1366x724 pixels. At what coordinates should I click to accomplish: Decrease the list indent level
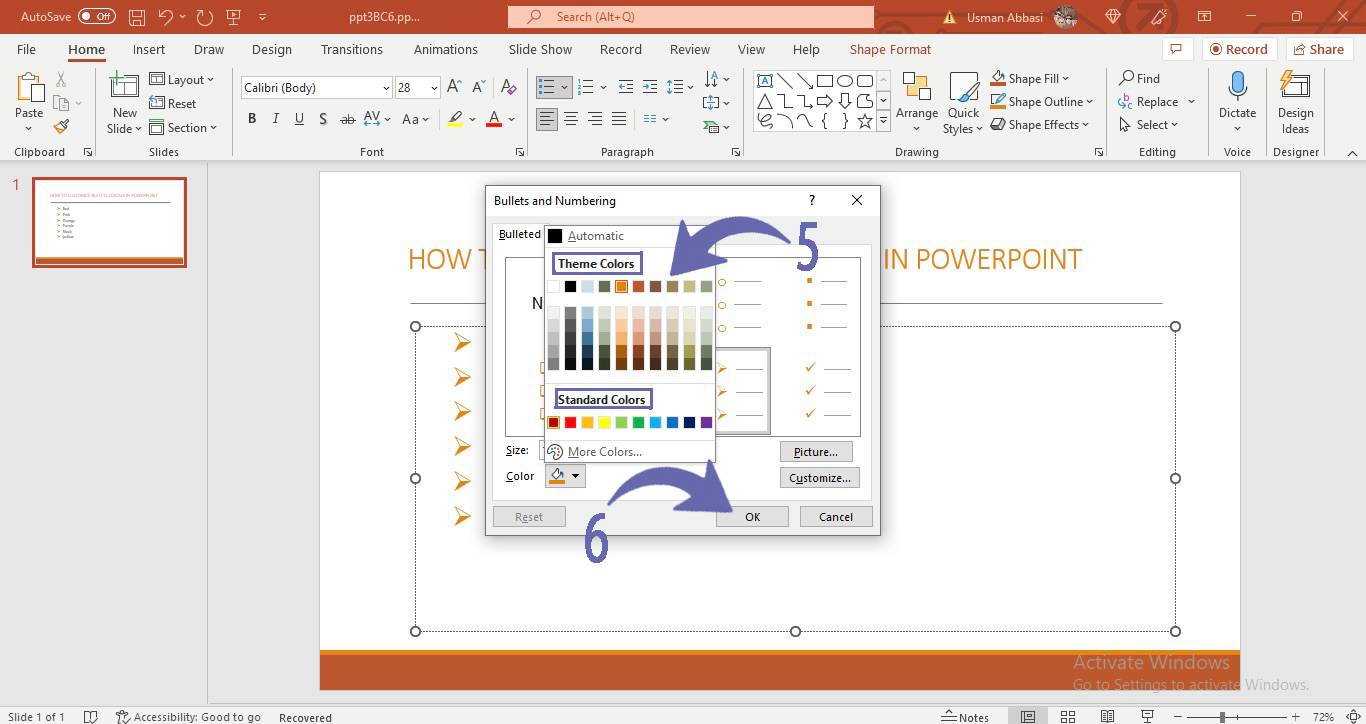tap(626, 87)
